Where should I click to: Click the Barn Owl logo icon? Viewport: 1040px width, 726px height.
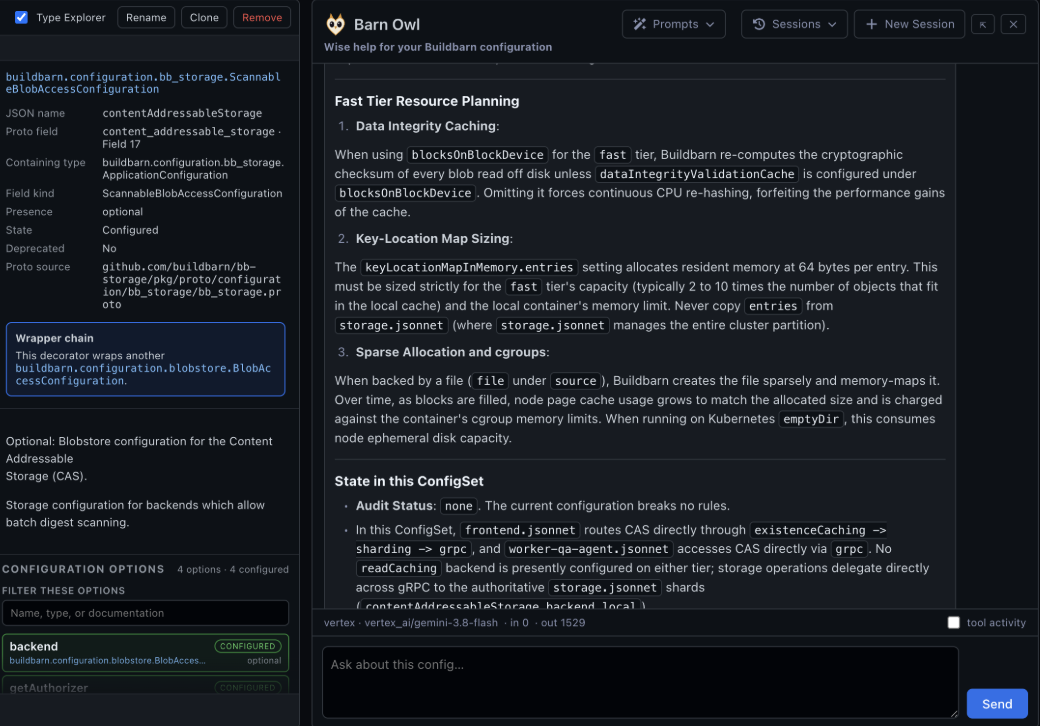coord(336,25)
